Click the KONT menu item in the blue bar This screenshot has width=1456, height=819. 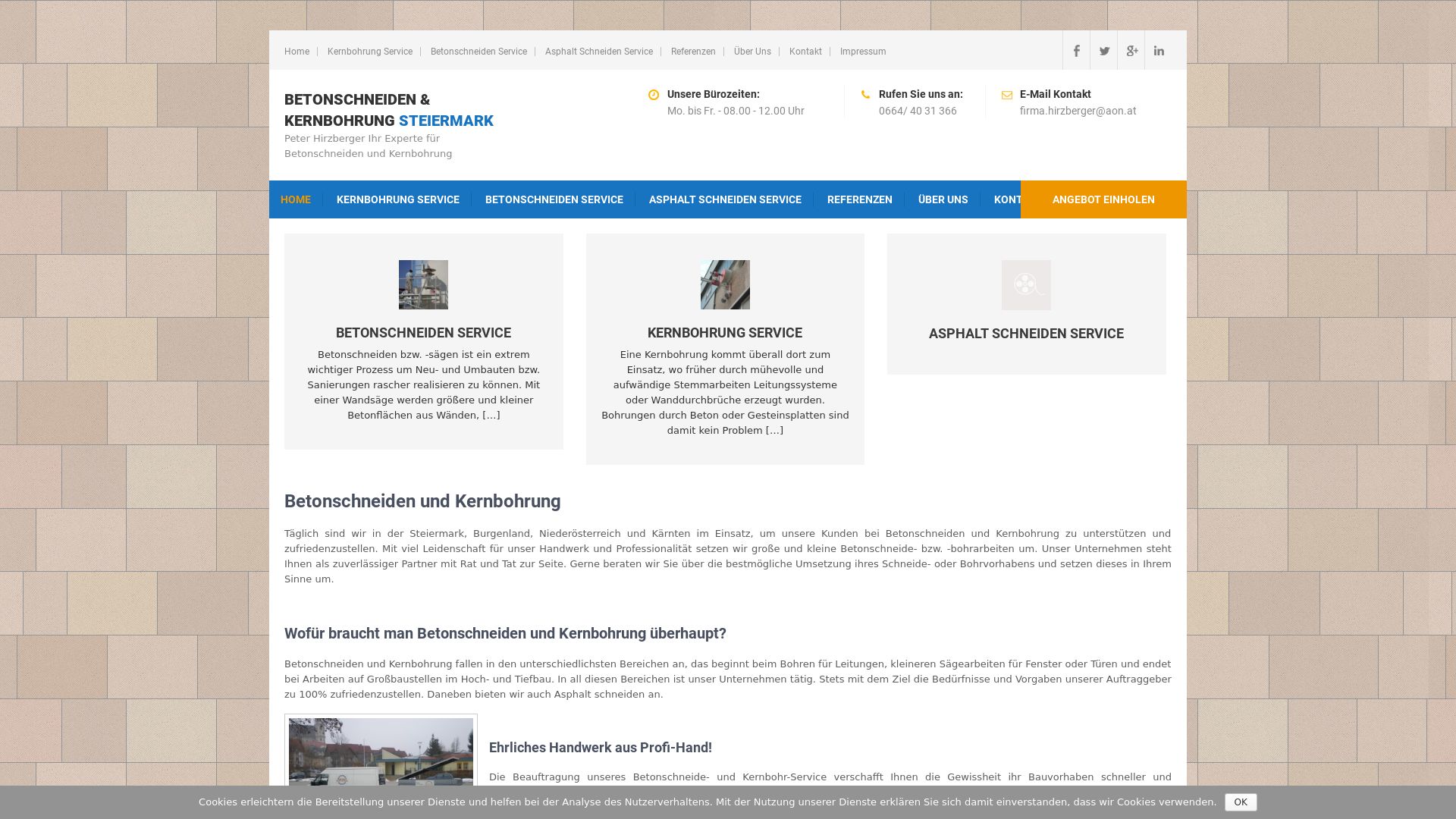pyautogui.click(x=1007, y=199)
